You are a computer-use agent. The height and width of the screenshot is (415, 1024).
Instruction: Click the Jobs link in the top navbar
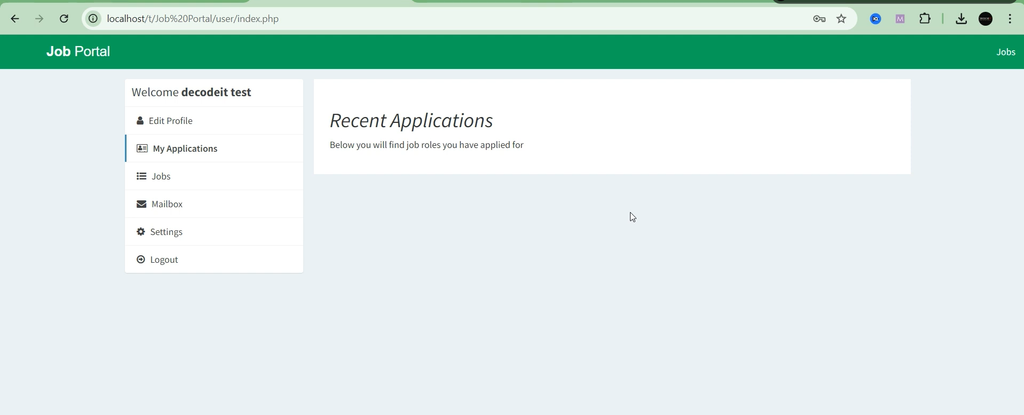click(1006, 52)
